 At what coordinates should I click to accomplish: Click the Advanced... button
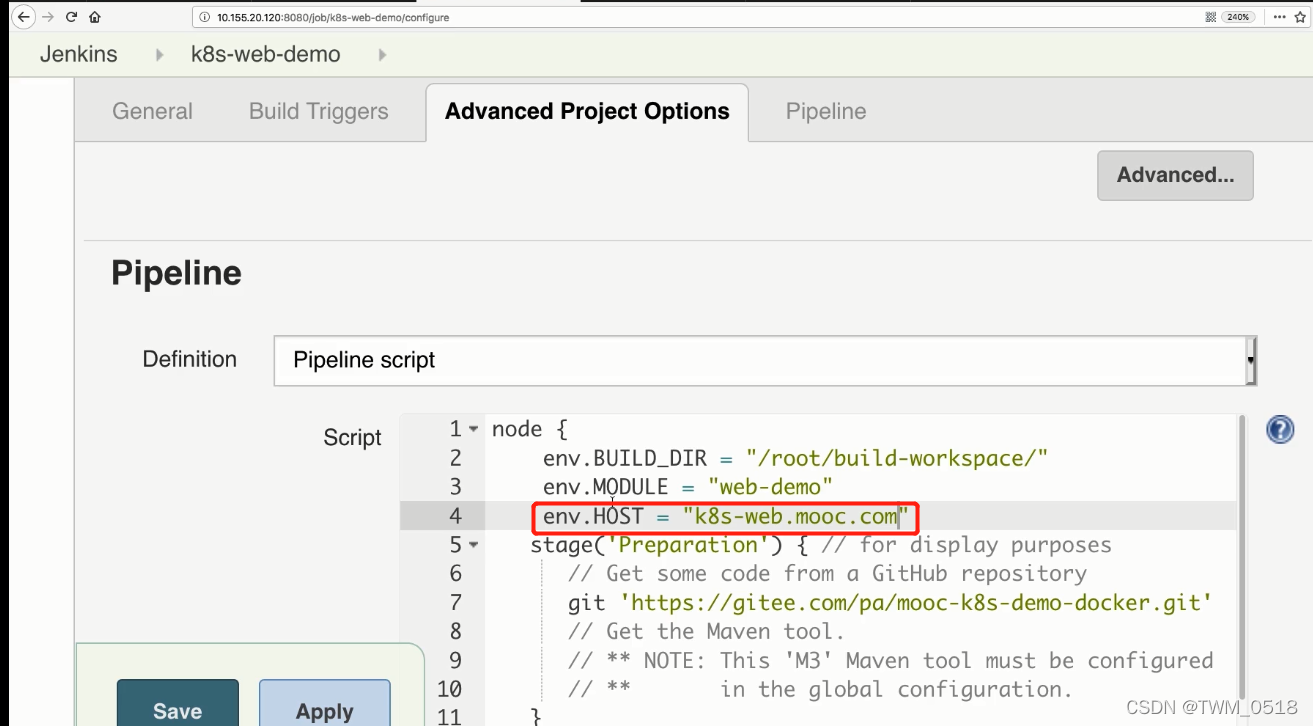click(x=1175, y=175)
